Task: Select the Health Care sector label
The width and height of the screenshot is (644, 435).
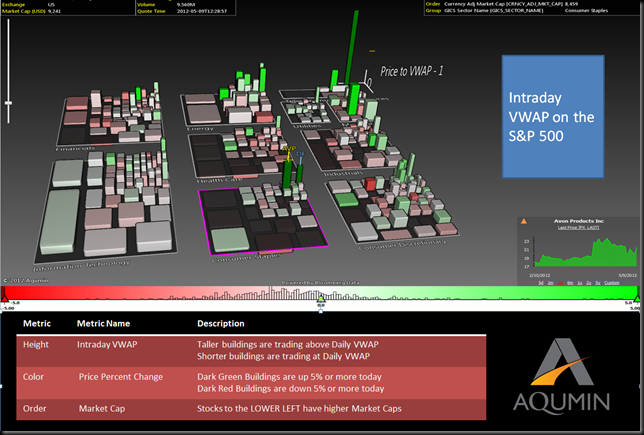Action: [x=219, y=180]
